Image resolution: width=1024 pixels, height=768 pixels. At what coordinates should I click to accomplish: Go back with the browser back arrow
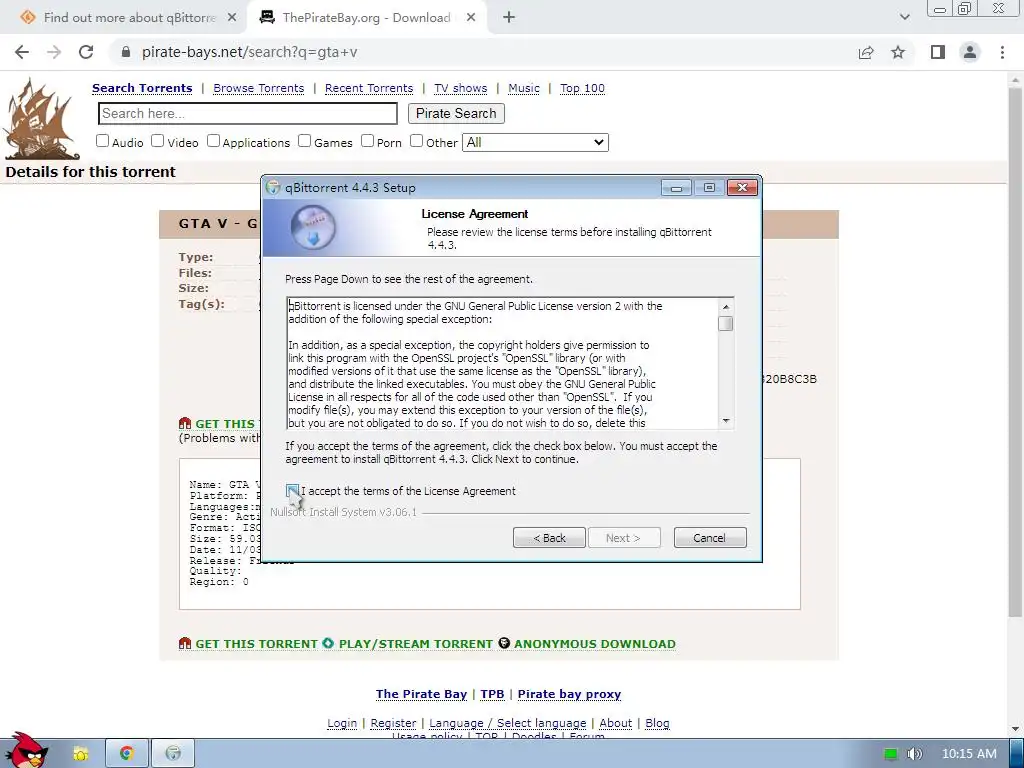coord(22,52)
